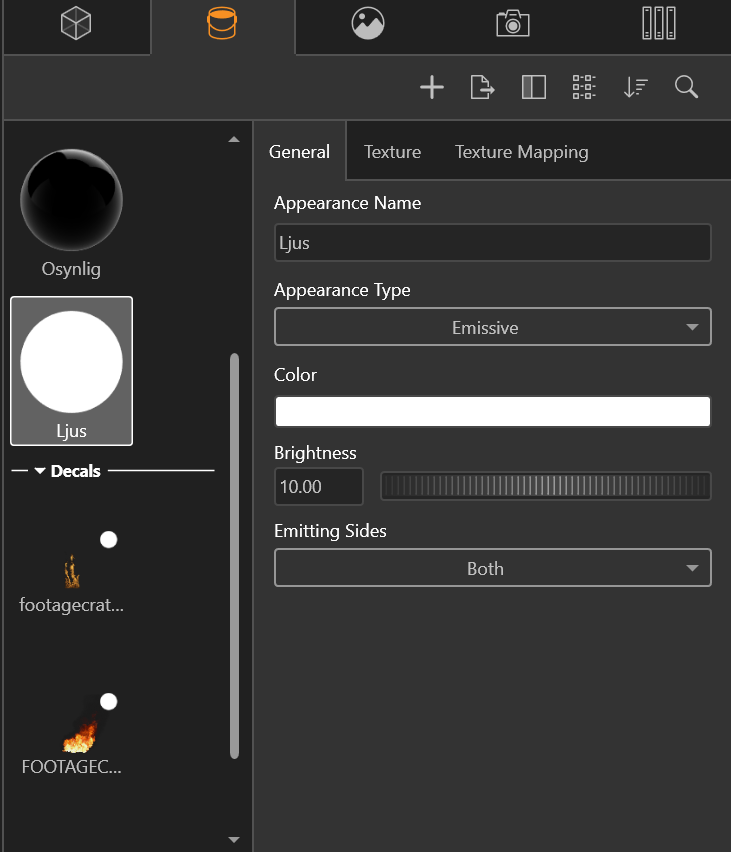Toggle white dot on footagecrat decal

pyautogui.click(x=108, y=540)
